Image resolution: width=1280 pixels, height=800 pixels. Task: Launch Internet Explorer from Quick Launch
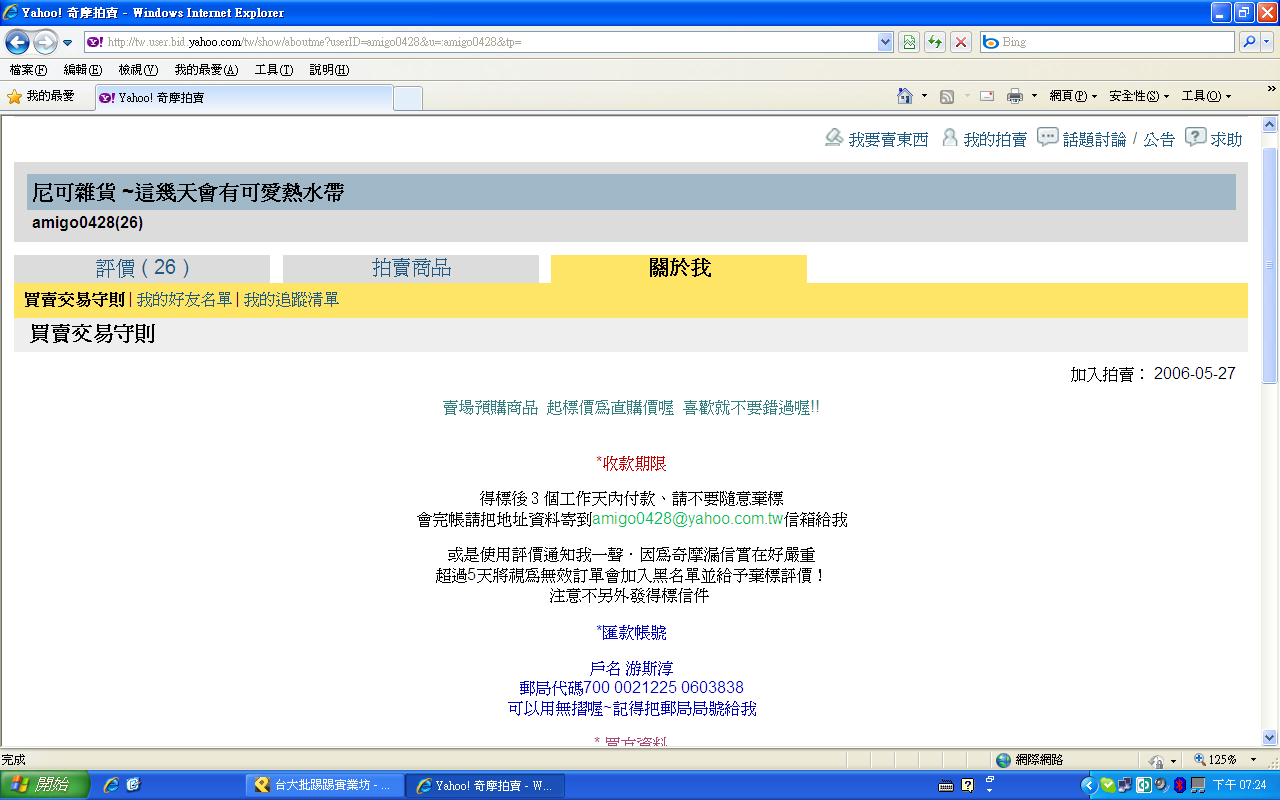coord(111,785)
